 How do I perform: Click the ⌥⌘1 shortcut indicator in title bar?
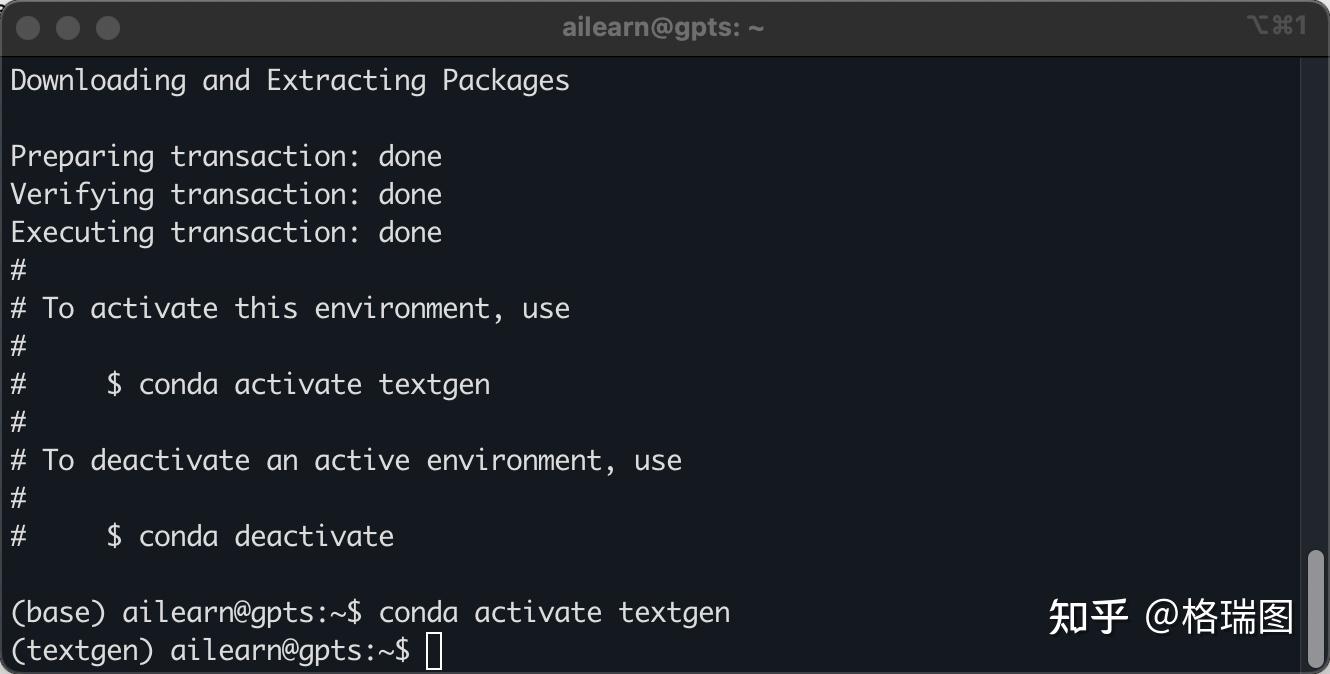tap(1276, 26)
